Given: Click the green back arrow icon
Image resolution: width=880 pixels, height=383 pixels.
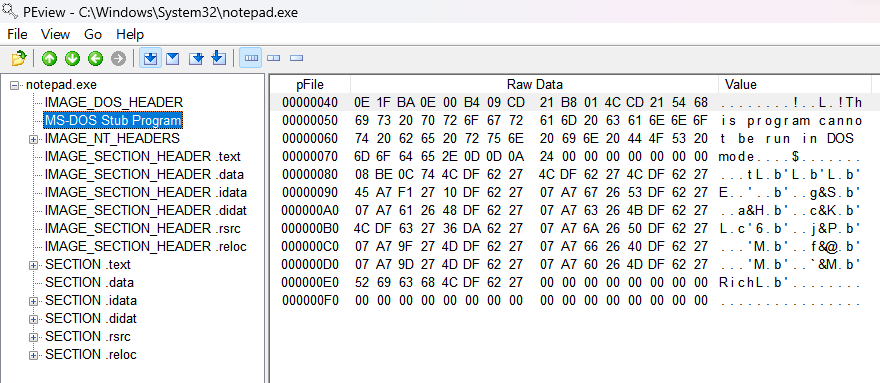Looking at the screenshot, I should click(x=95, y=58).
